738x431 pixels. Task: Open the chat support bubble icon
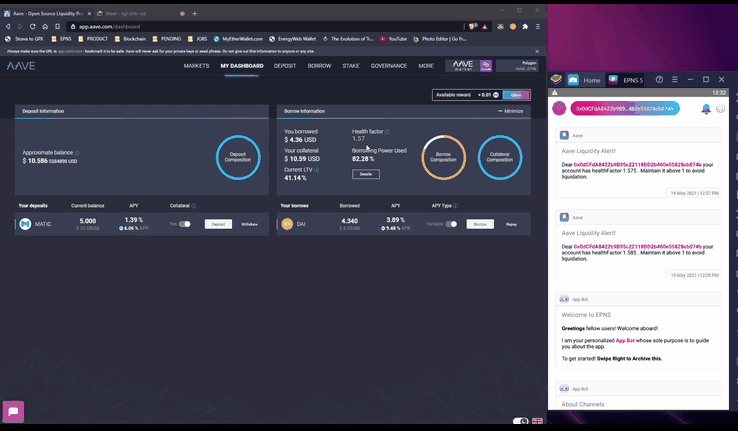13,411
